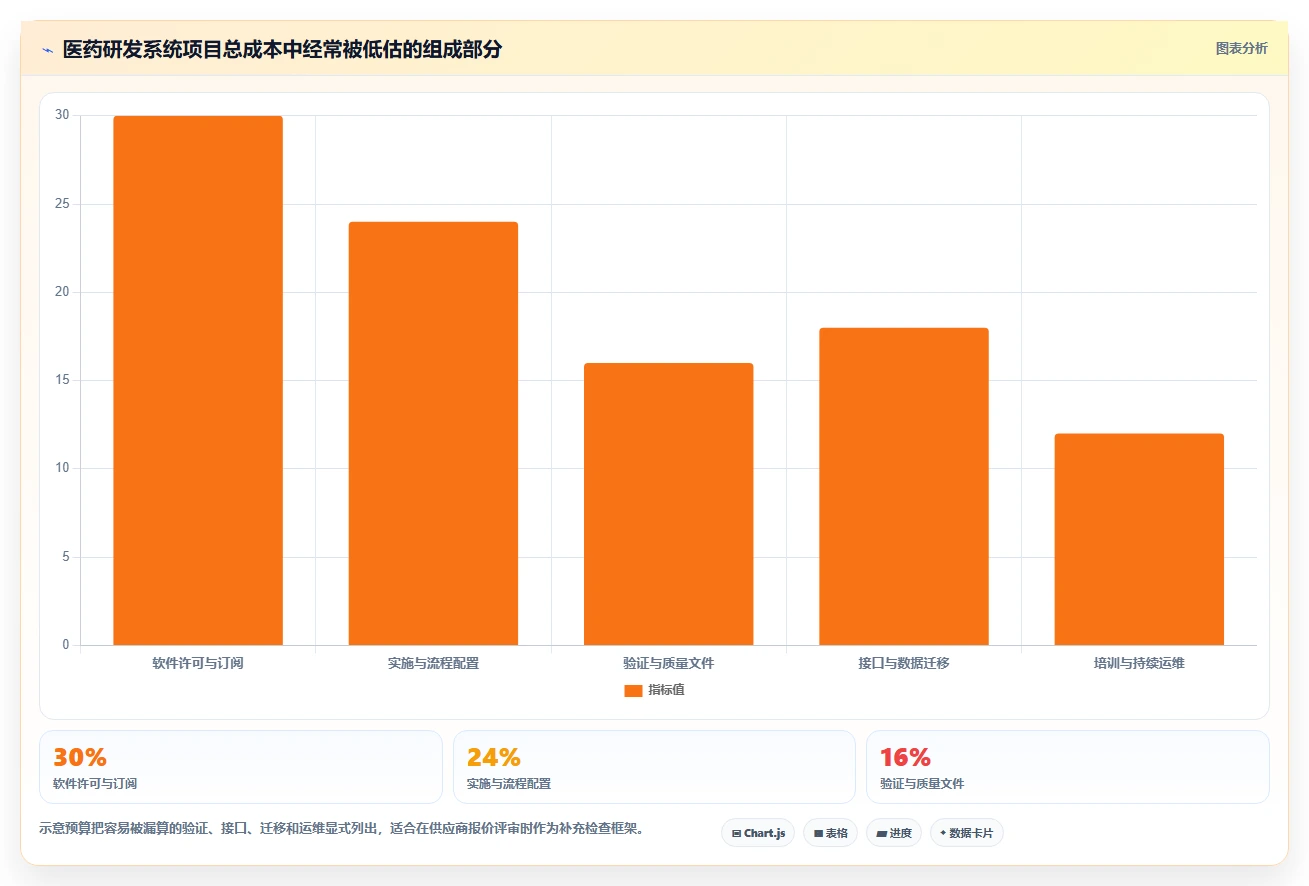This screenshot has width=1309, height=886.
Task: Click the footer note starting with 示意预算
Action: 341,828
